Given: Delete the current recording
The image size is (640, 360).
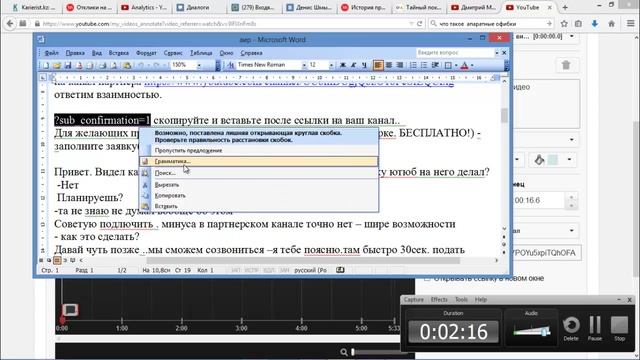Looking at the screenshot, I should click(571, 329).
